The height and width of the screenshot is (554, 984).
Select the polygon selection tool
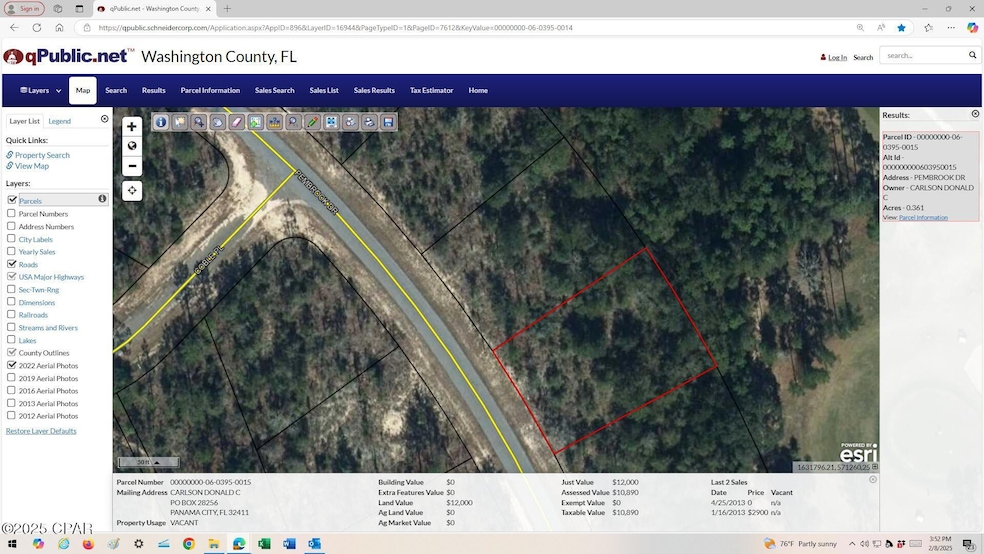pos(218,122)
